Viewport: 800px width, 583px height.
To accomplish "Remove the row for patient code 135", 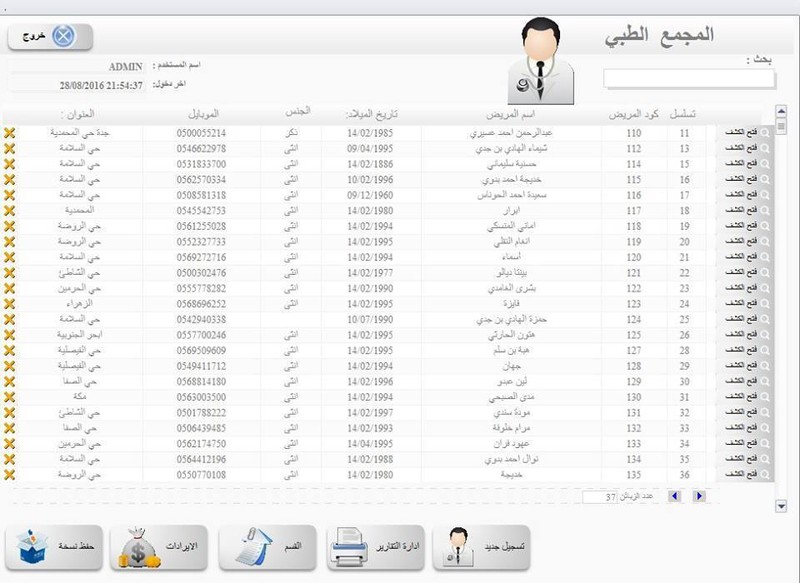I will [10, 476].
